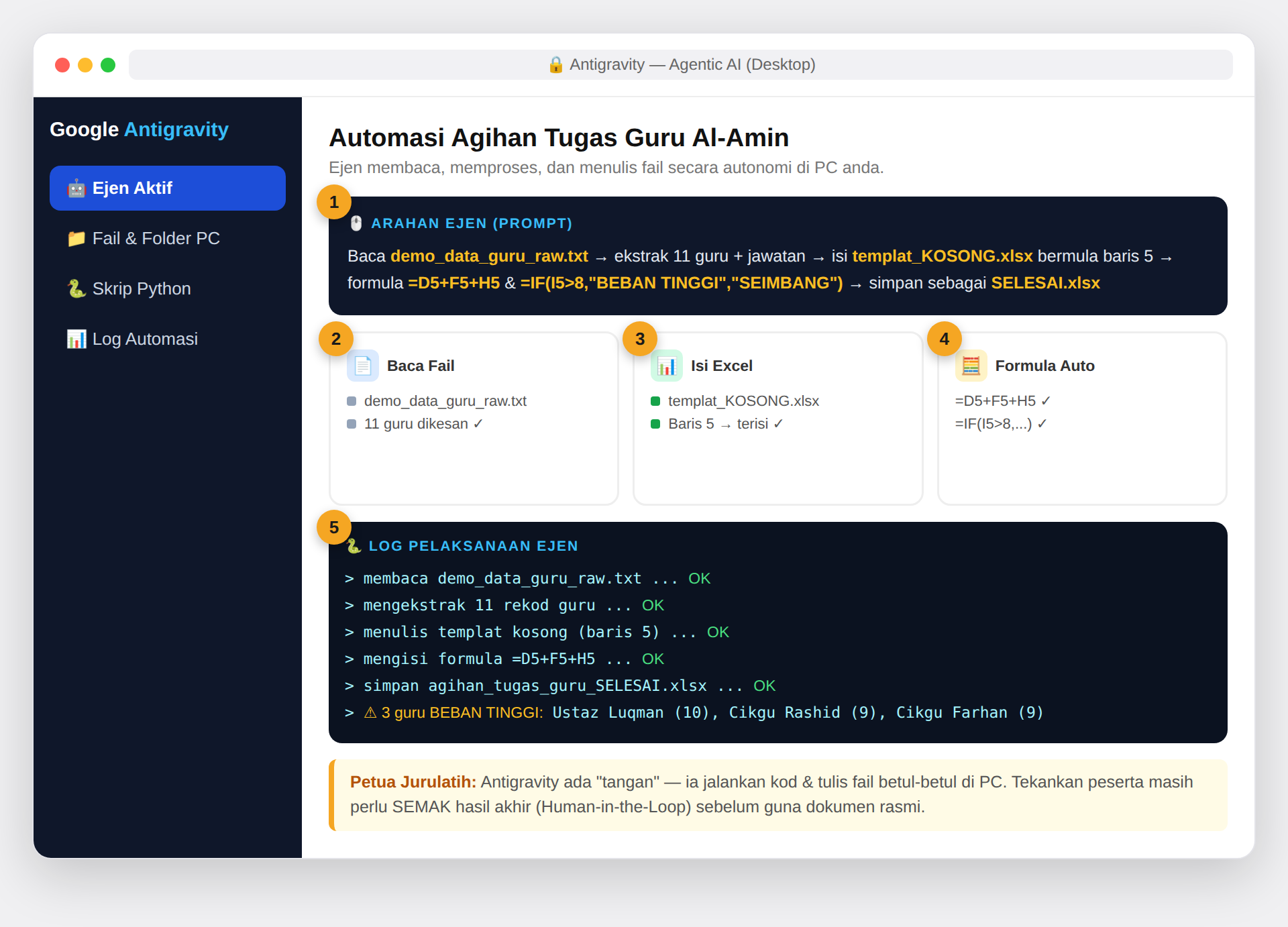Click the folder icon beside Fail & Folder PC
The image size is (1288, 927).
pos(76,239)
